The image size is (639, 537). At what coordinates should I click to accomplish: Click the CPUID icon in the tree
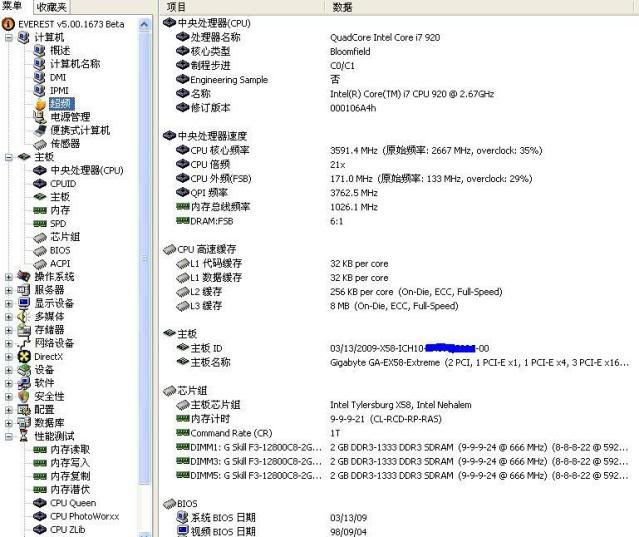[40, 184]
